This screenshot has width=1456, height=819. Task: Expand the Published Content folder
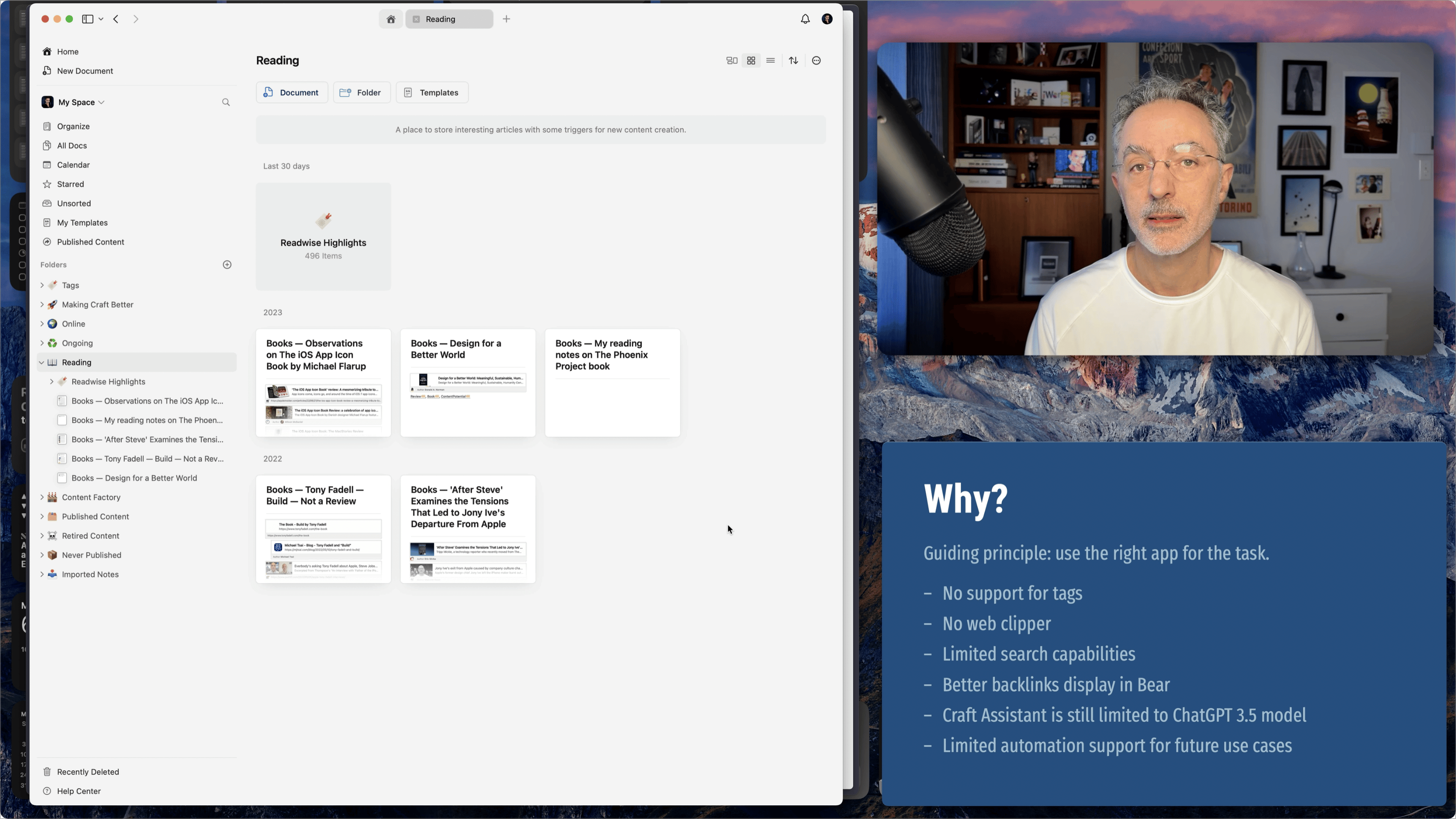(x=42, y=516)
